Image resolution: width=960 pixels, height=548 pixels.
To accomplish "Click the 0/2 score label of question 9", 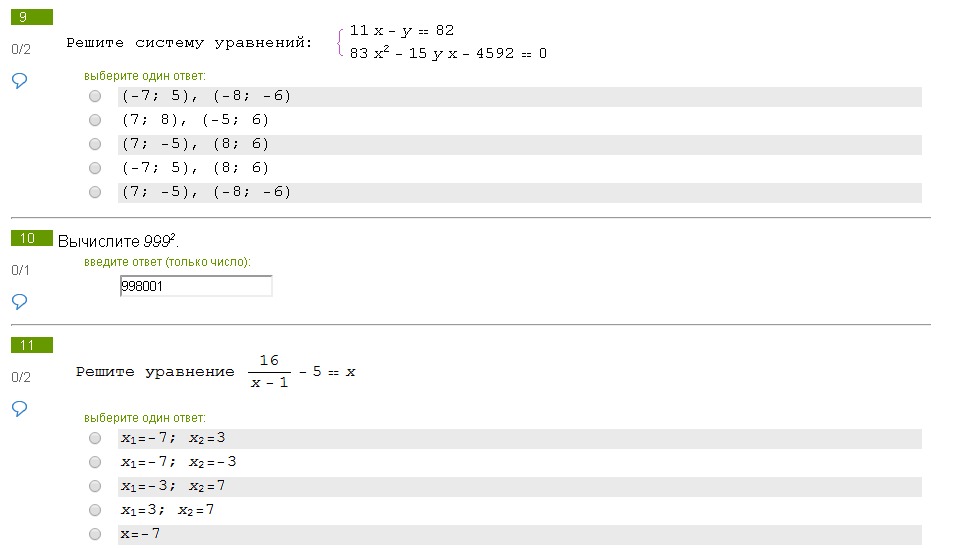I will point(21,49).
